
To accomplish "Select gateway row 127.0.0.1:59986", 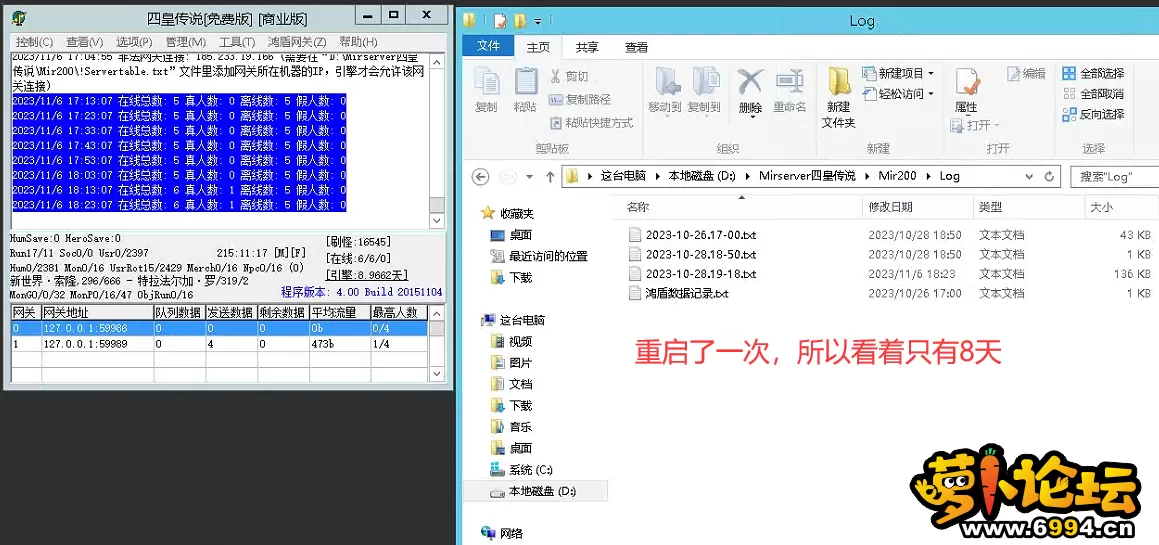I will pyautogui.click(x=220, y=328).
